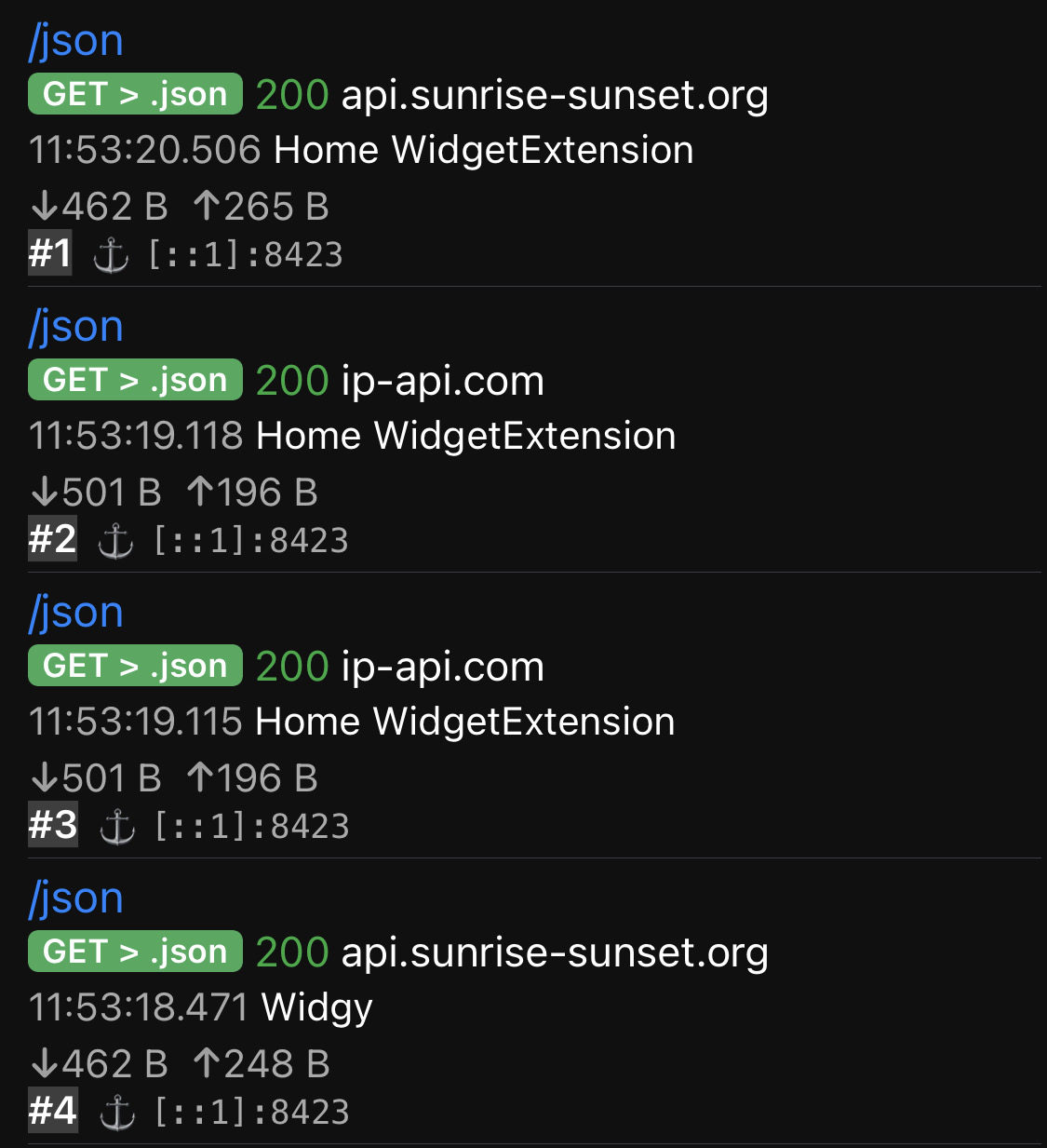Click anchor icon in request #1
The height and width of the screenshot is (1148, 1047).
point(111,255)
